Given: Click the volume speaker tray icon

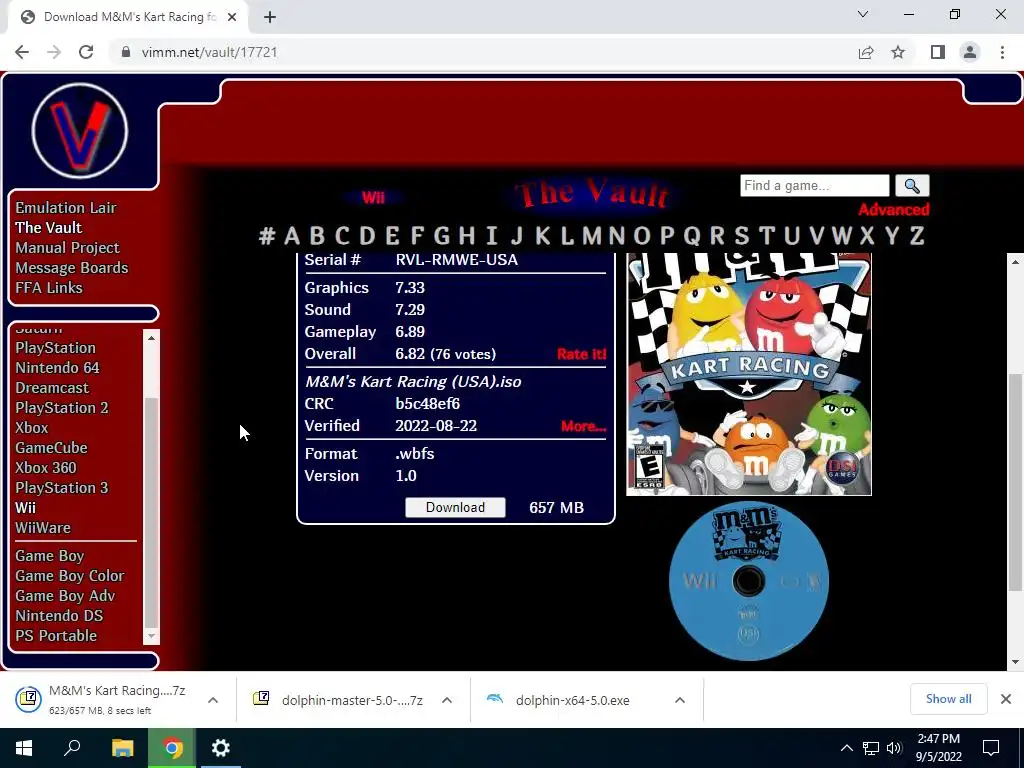Looking at the screenshot, I should pos(894,748).
